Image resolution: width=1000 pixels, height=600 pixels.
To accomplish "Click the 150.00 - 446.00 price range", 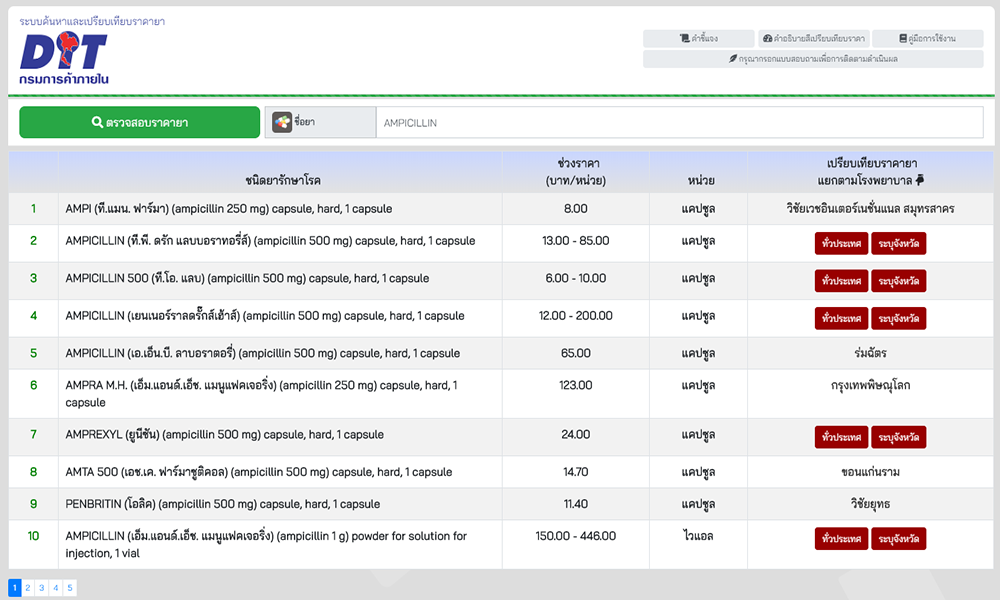I will pos(576,536).
